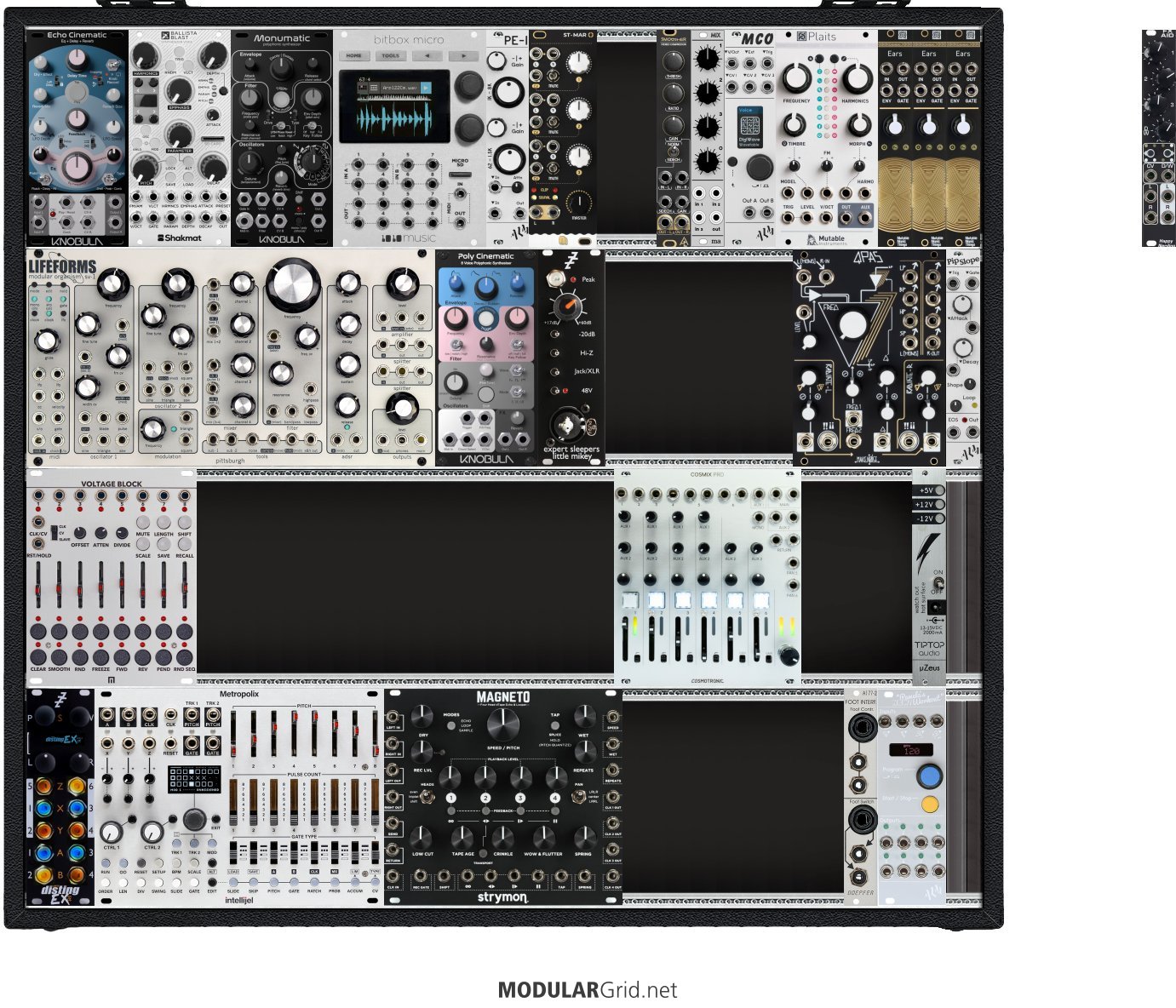This screenshot has height=1008, width=1176.
Task: Click the master volume knob on Cosmix Pro
Action: (x=789, y=656)
